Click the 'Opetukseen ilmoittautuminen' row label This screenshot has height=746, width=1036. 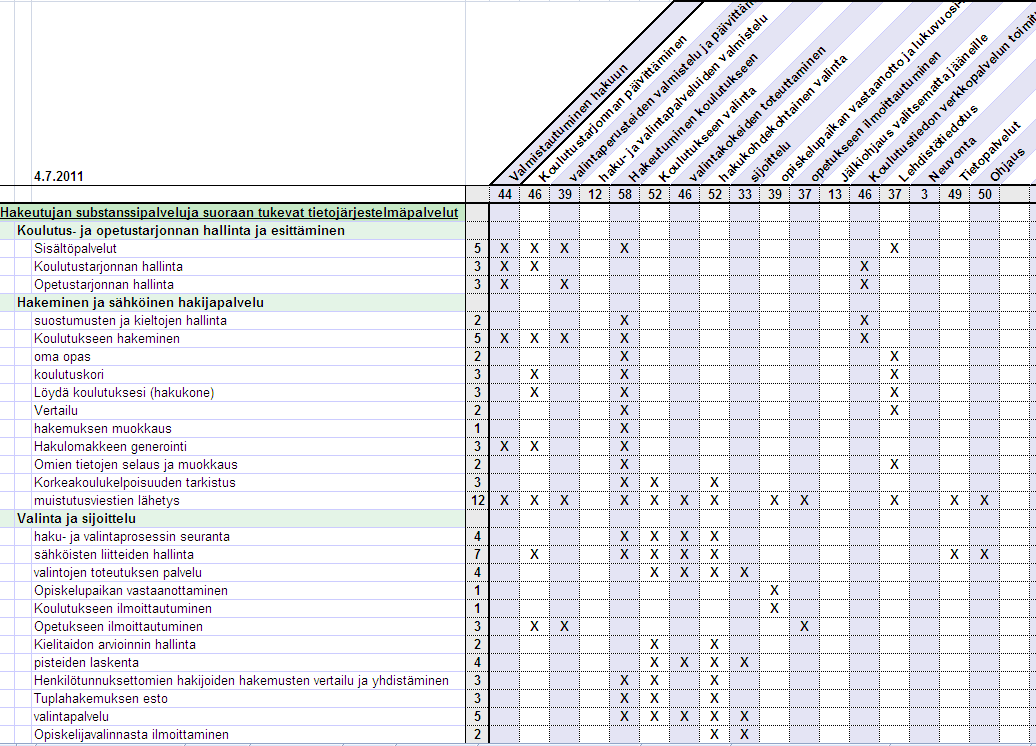[x=118, y=626]
